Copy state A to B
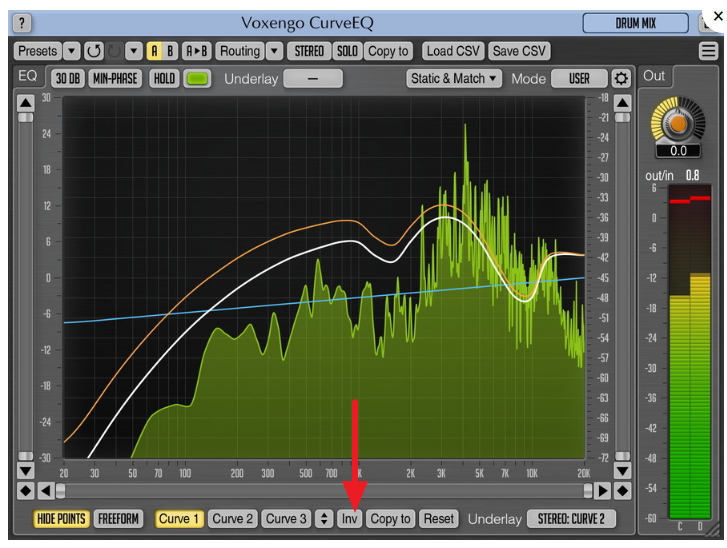This screenshot has width=727, height=548. pyautogui.click(x=197, y=51)
